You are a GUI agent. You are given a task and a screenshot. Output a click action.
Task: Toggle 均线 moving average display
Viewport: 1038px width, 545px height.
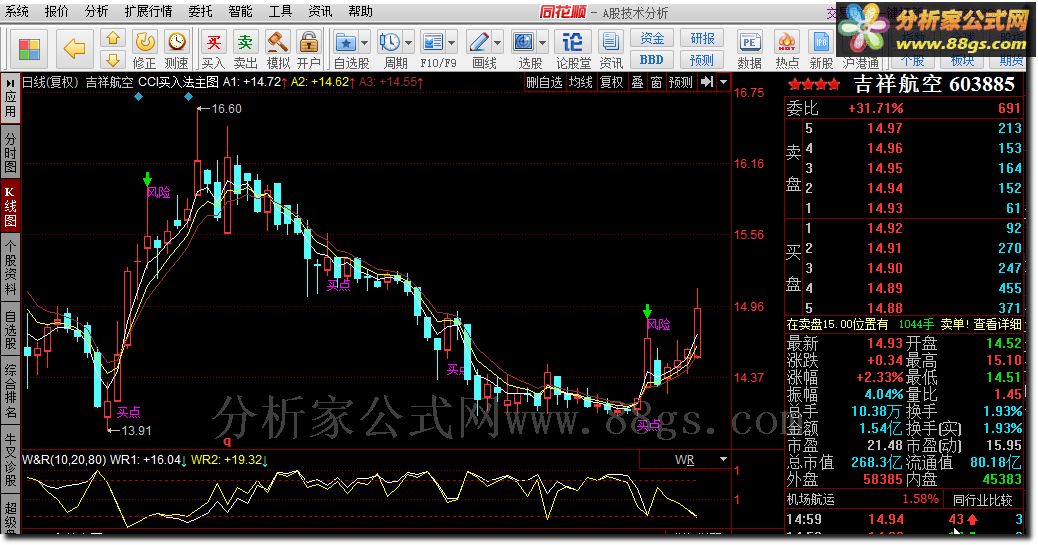click(x=581, y=82)
